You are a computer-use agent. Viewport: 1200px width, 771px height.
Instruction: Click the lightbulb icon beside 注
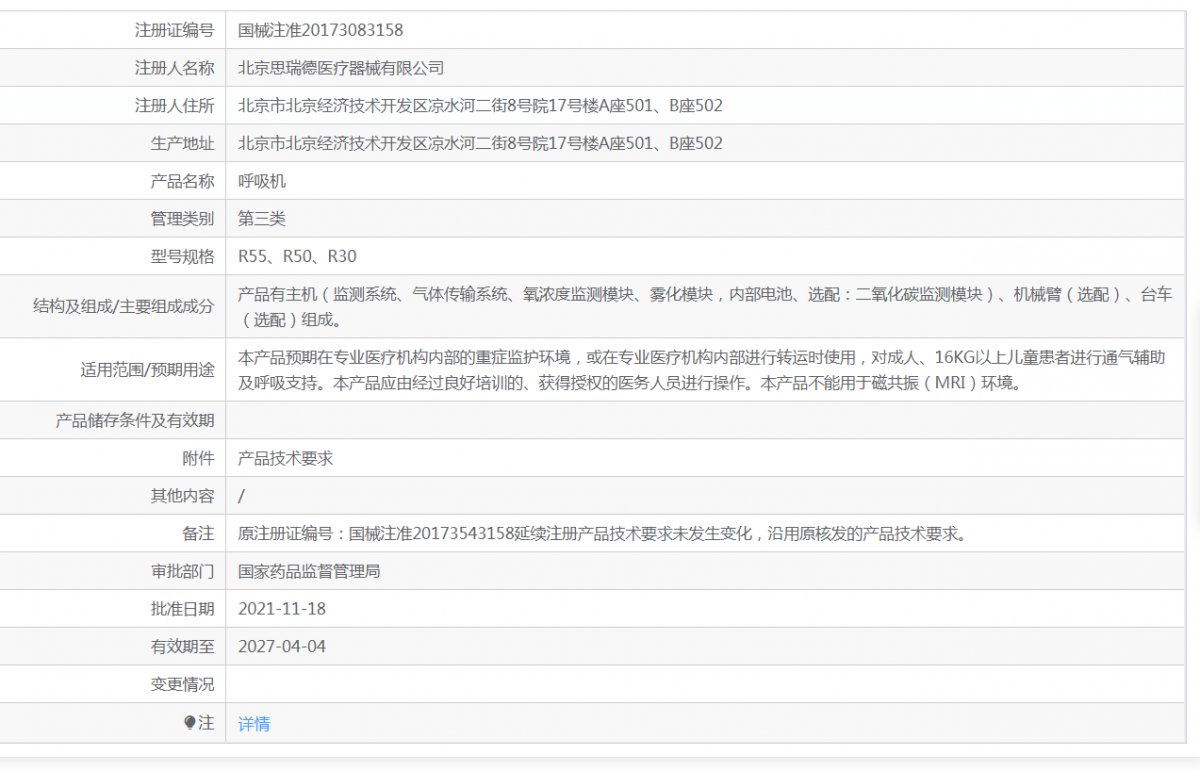190,723
